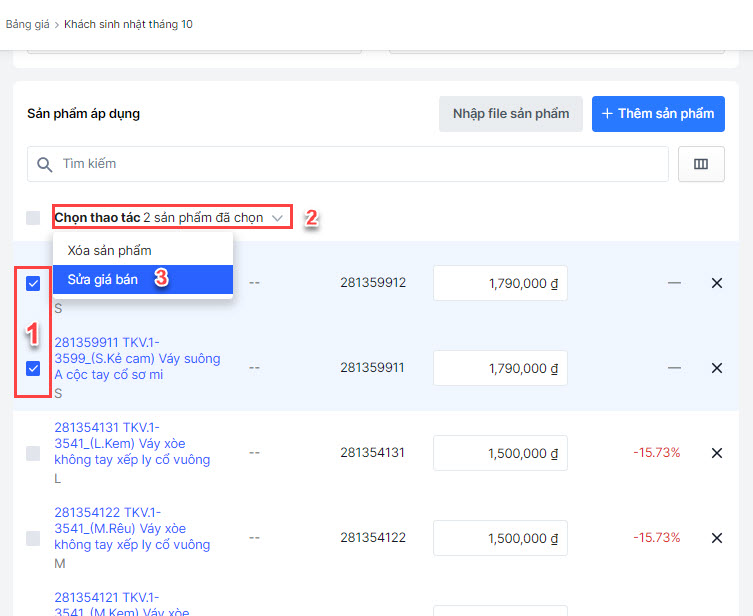The width and height of the screenshot is (753, 616).
Task: Check the checkbox for product 281354122
Action: [x=33, y=538]
